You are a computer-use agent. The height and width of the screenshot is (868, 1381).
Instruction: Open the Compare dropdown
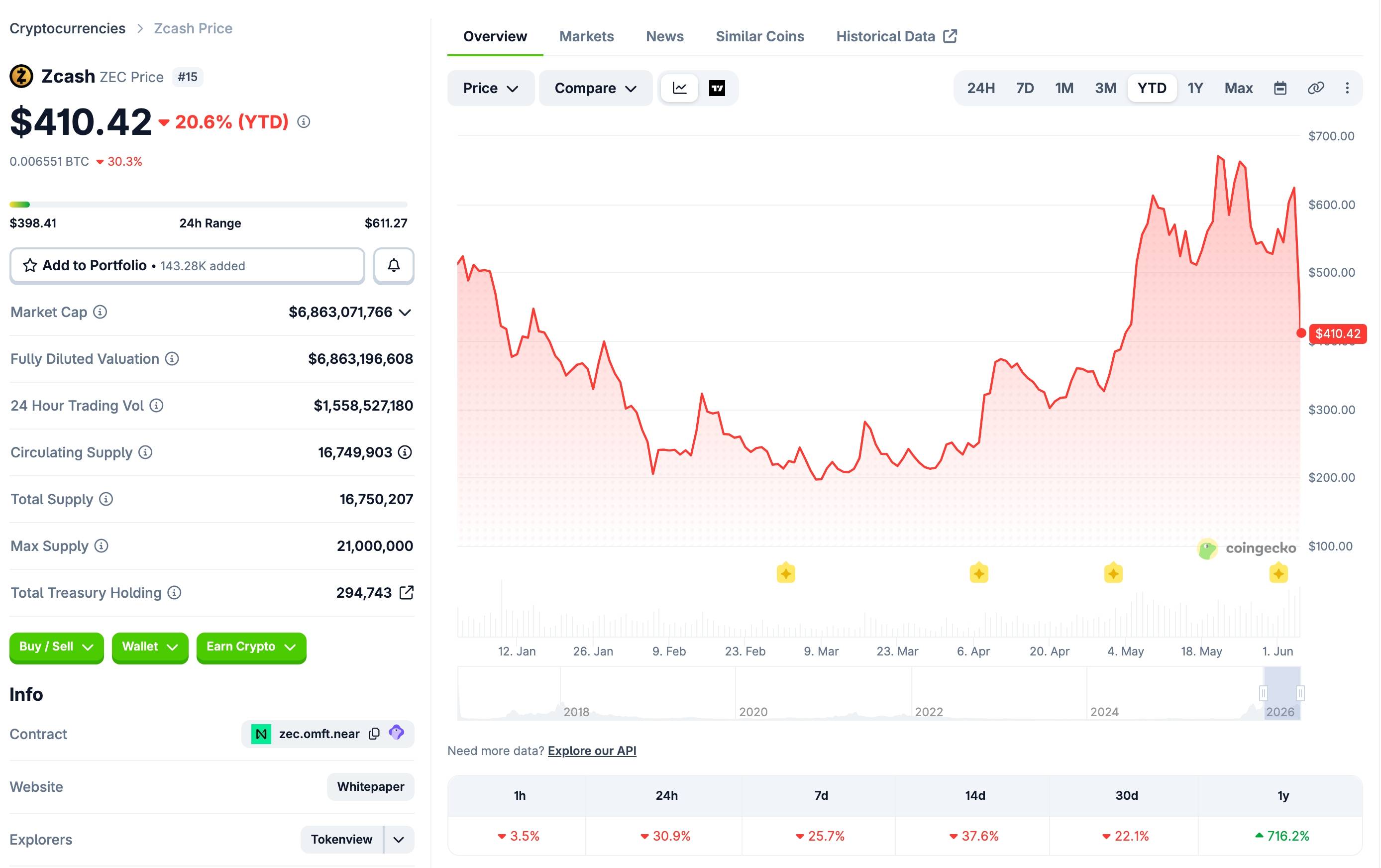coord(596,89)
